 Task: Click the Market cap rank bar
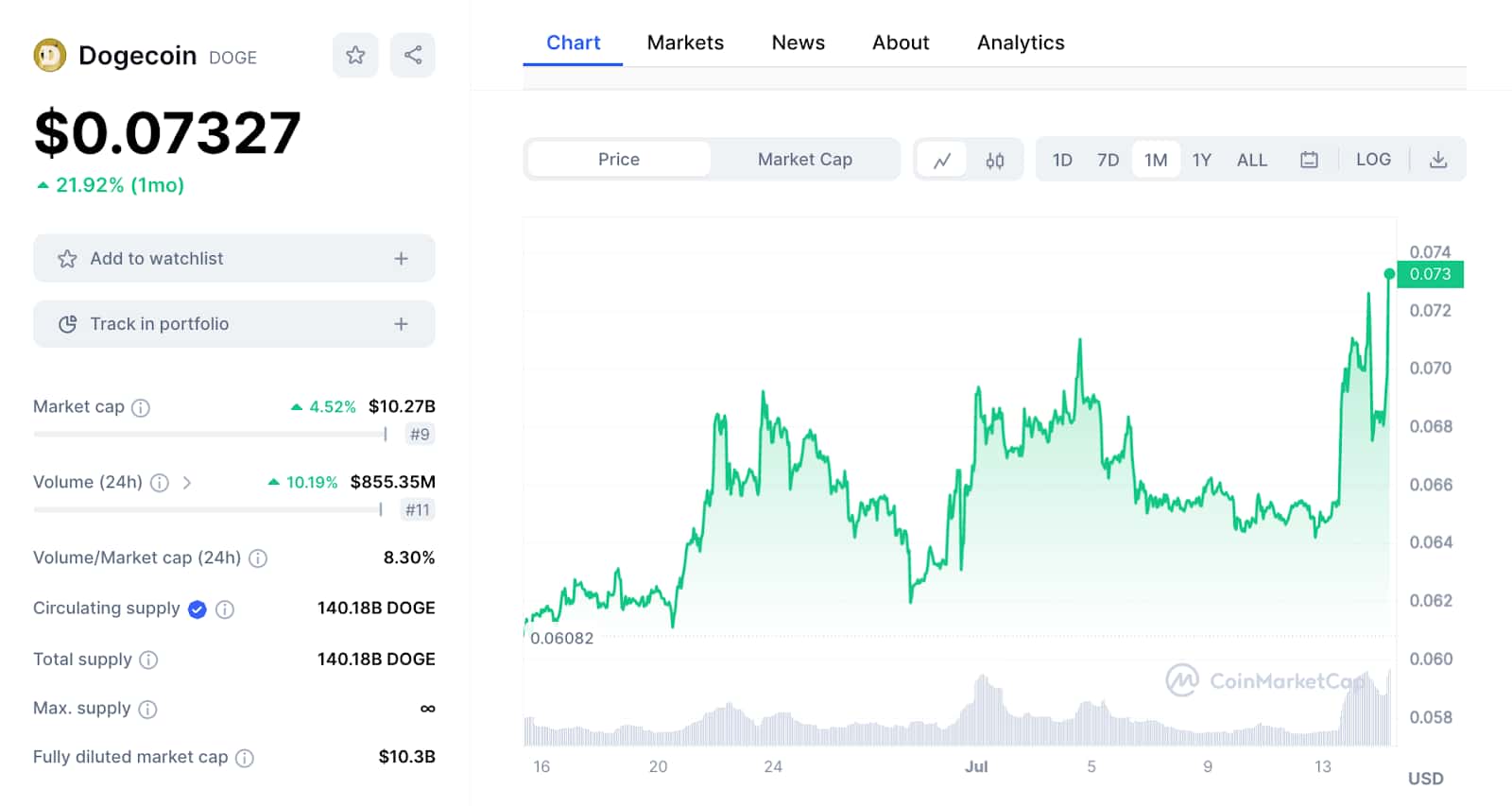click(210, 435)
